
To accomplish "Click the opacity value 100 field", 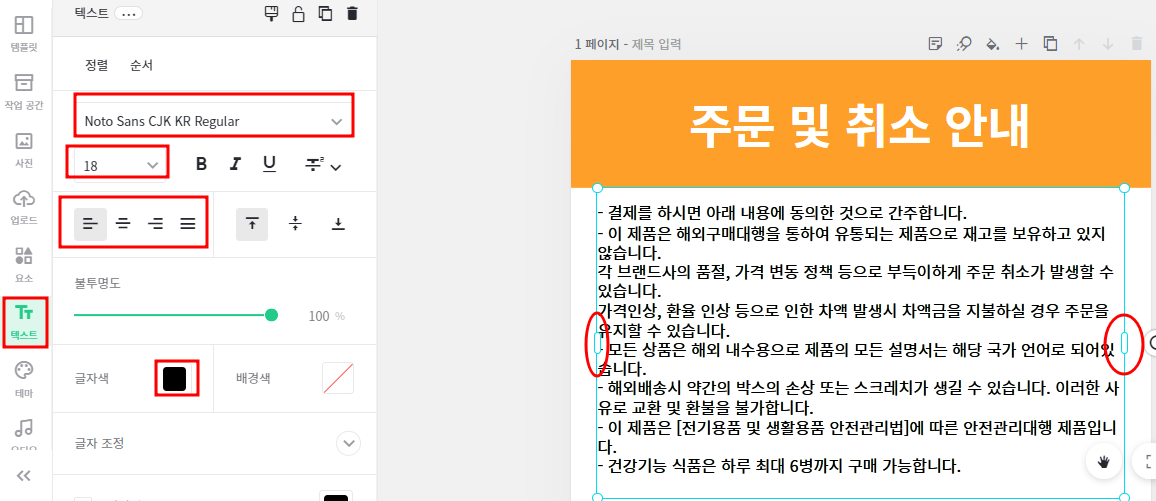I will pyautogui.click(x=319, y=316).
